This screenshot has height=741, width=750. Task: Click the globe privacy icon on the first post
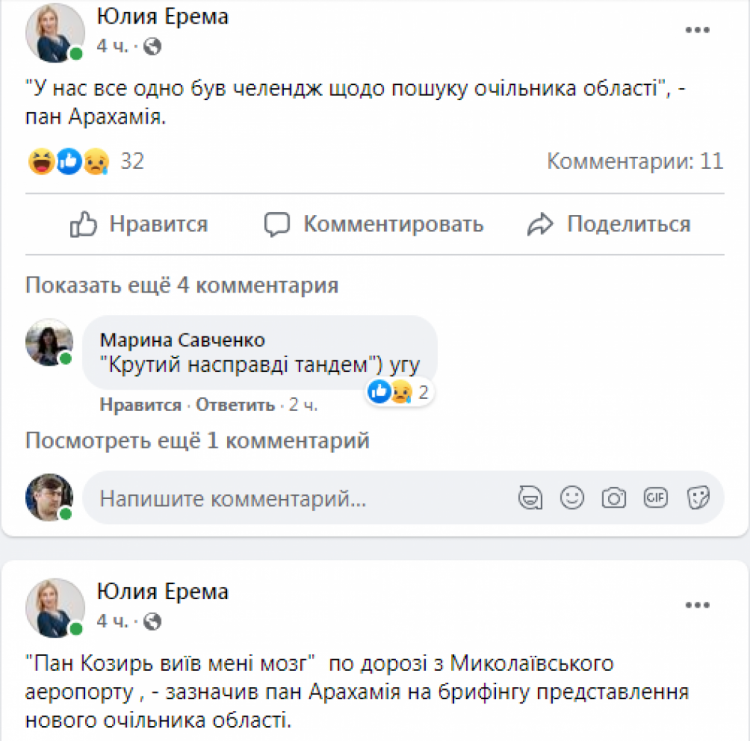point(152,46)
